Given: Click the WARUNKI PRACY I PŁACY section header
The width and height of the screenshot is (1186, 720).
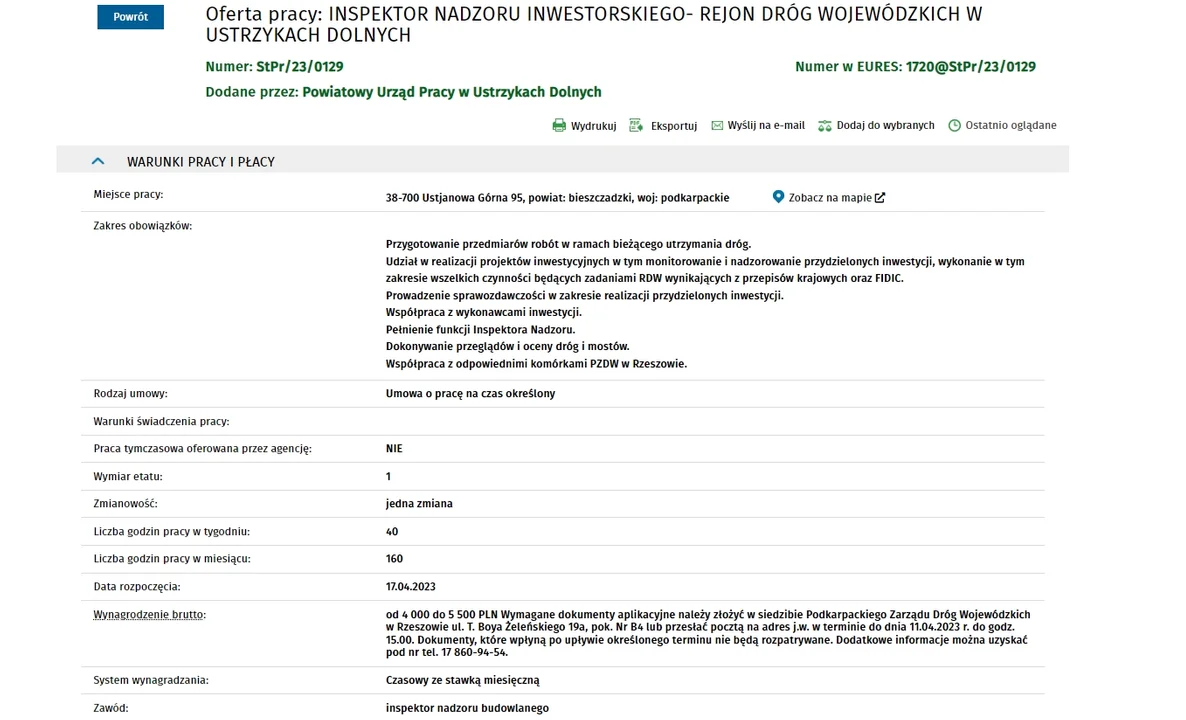Looking at the screenshot, I should click(562, 160).
